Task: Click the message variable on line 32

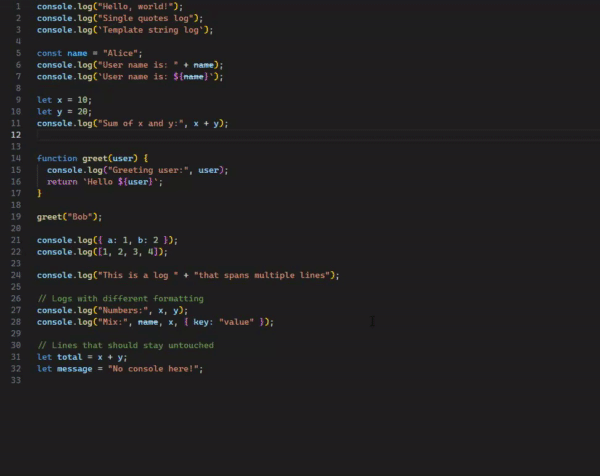Action: [x=75, y=369]
